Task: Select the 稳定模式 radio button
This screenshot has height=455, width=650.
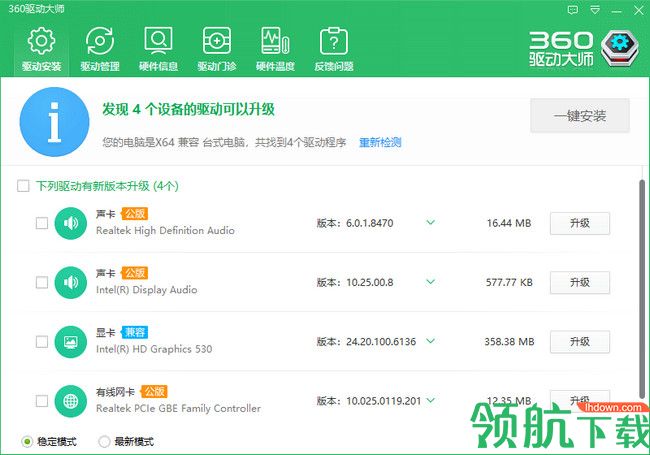Action: [x=27, y=442]
